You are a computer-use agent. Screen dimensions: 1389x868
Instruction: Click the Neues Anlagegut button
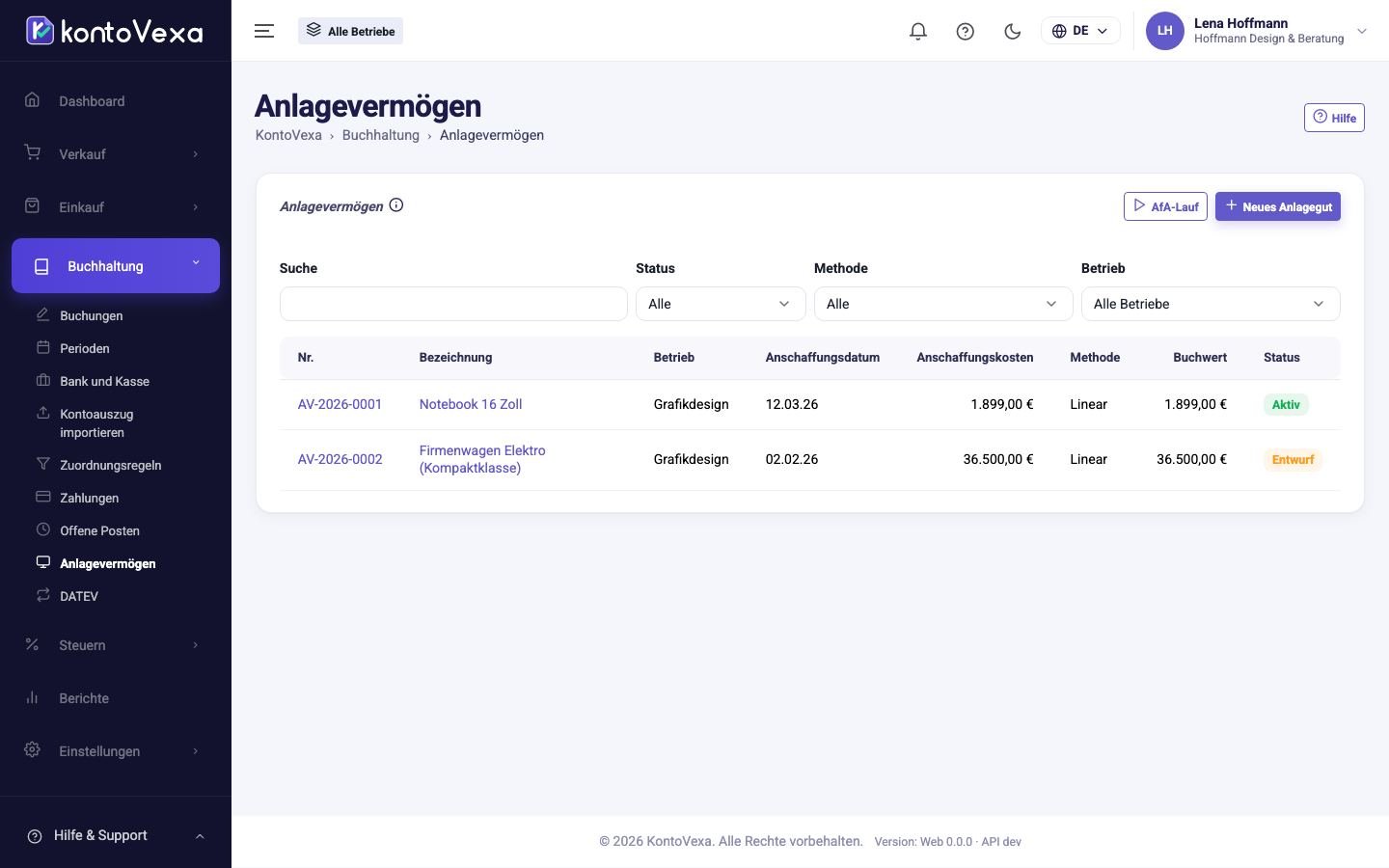coord(1278,206)
